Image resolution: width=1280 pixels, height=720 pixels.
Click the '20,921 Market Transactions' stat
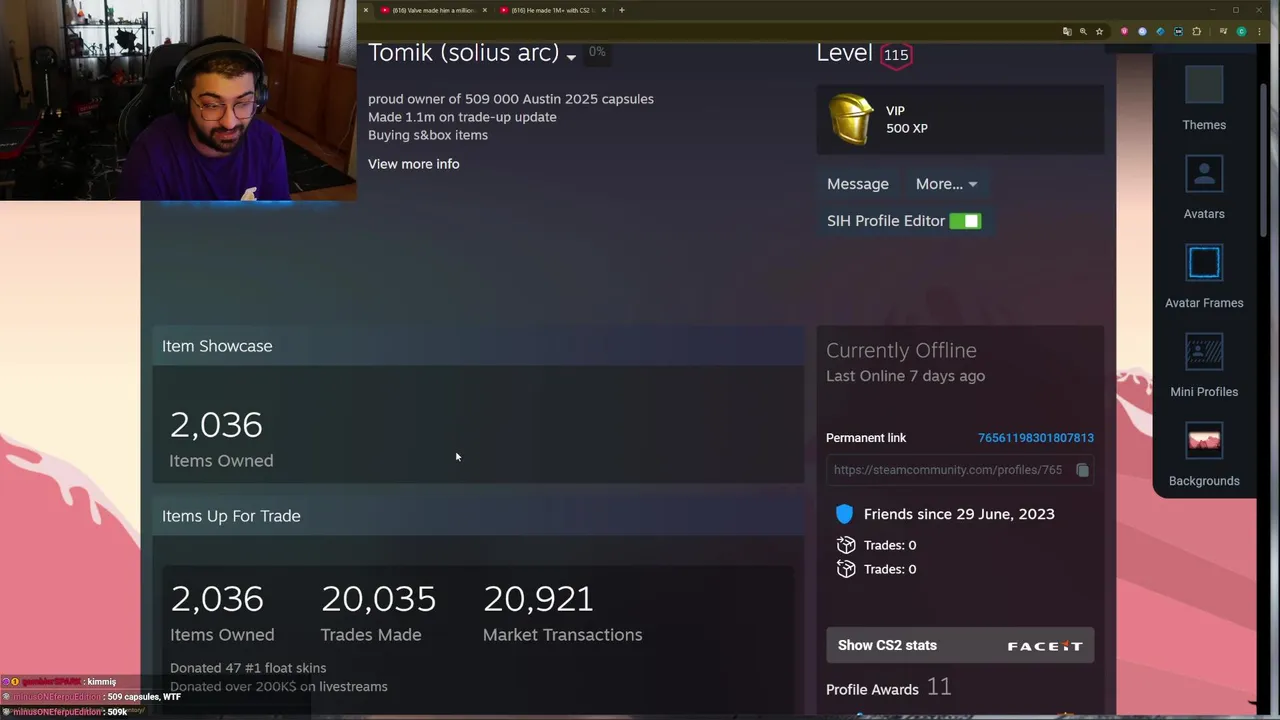click(562, 613)
